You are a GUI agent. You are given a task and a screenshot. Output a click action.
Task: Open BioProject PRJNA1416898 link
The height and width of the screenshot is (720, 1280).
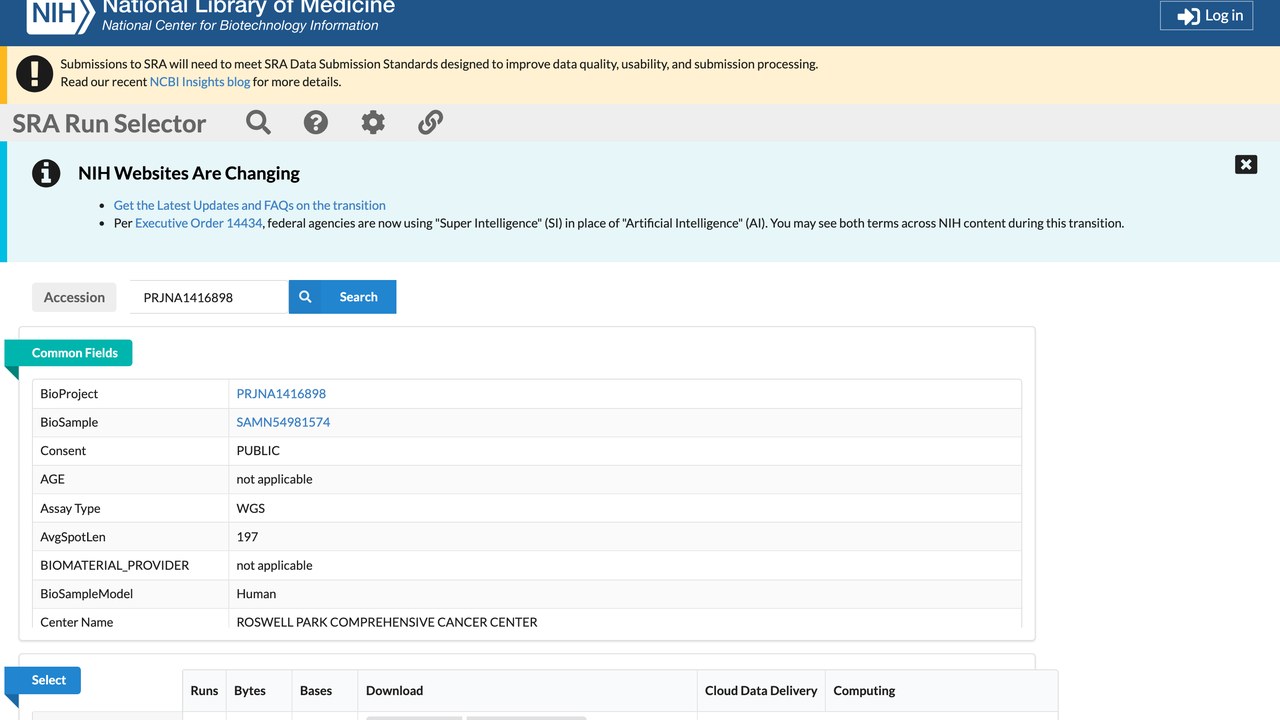(x=281, y=394)
